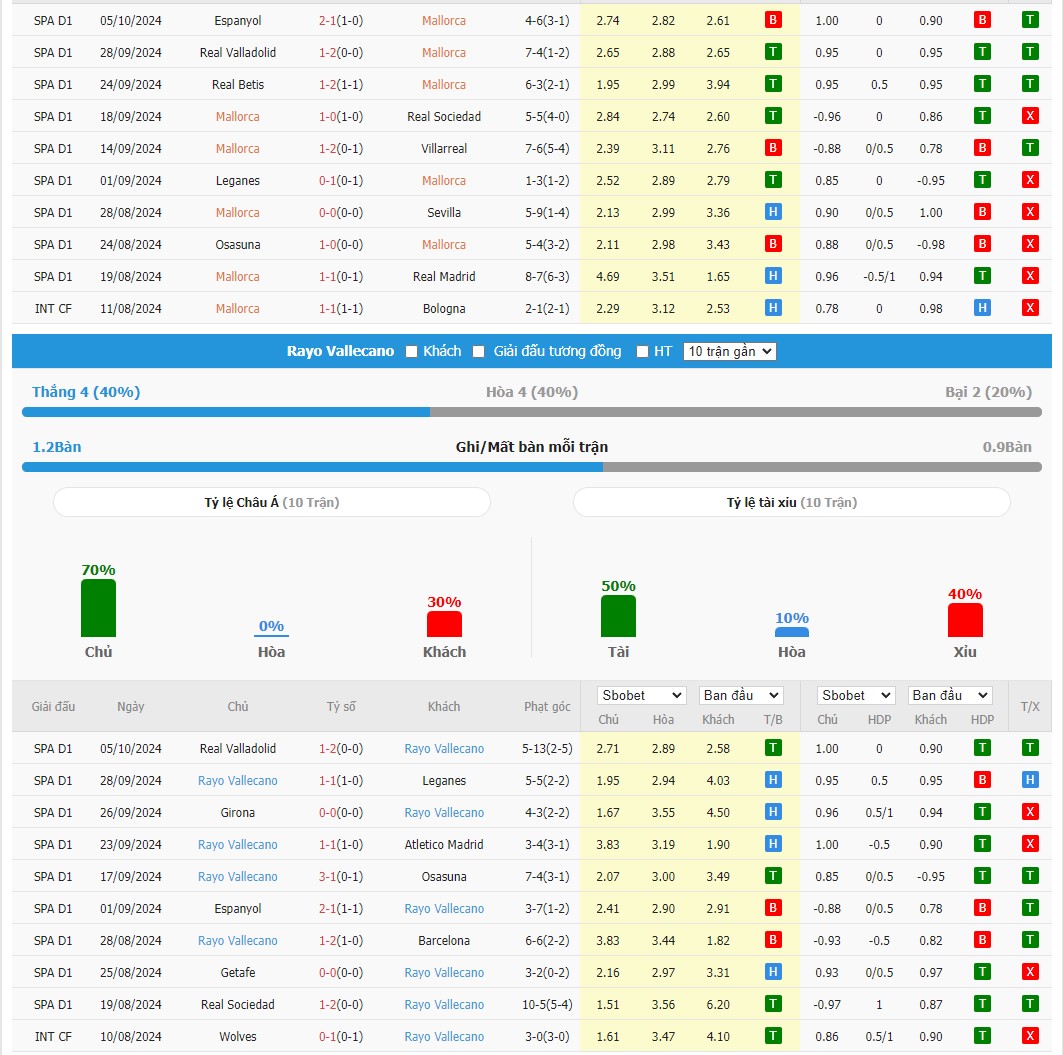Click green T badge in Mallorca vs Villarreal row
The width and height of the screenshot is (1063, 1055).
tap(1030, 148)
